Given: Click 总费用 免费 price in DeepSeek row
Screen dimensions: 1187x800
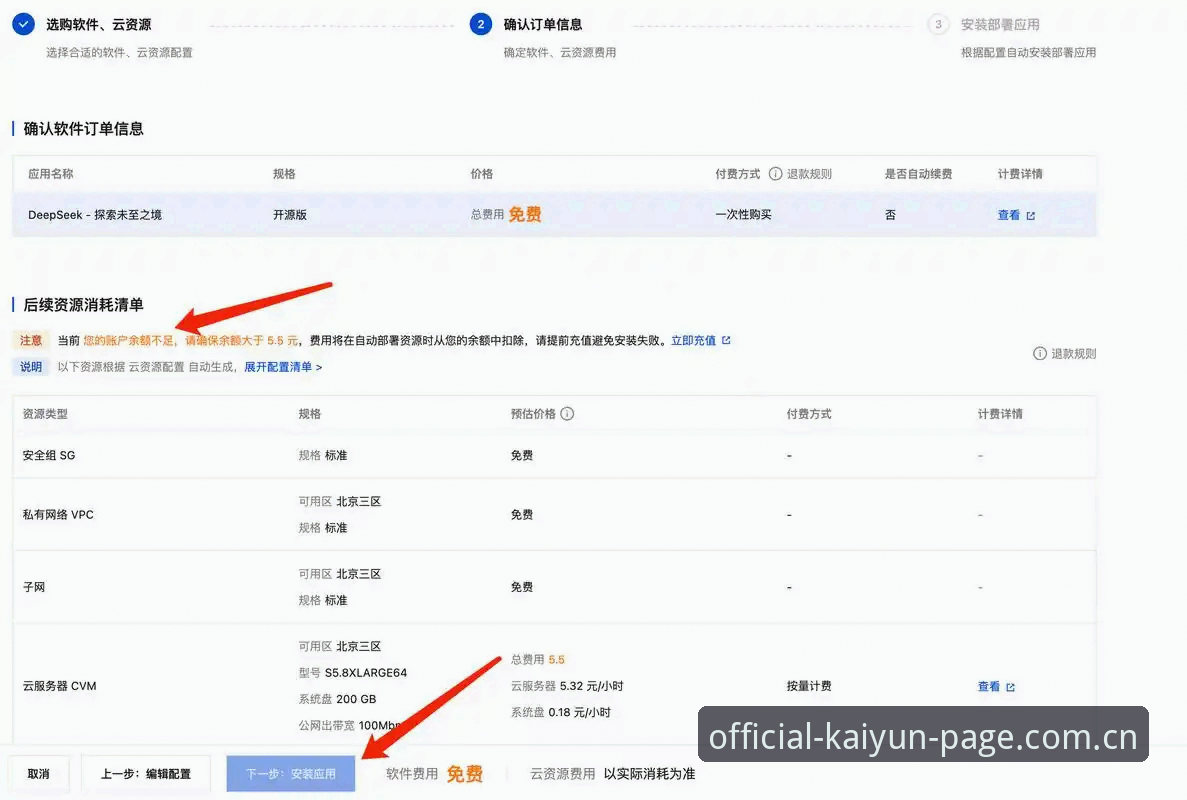Looking at the screenshot, I should point(506,215).
